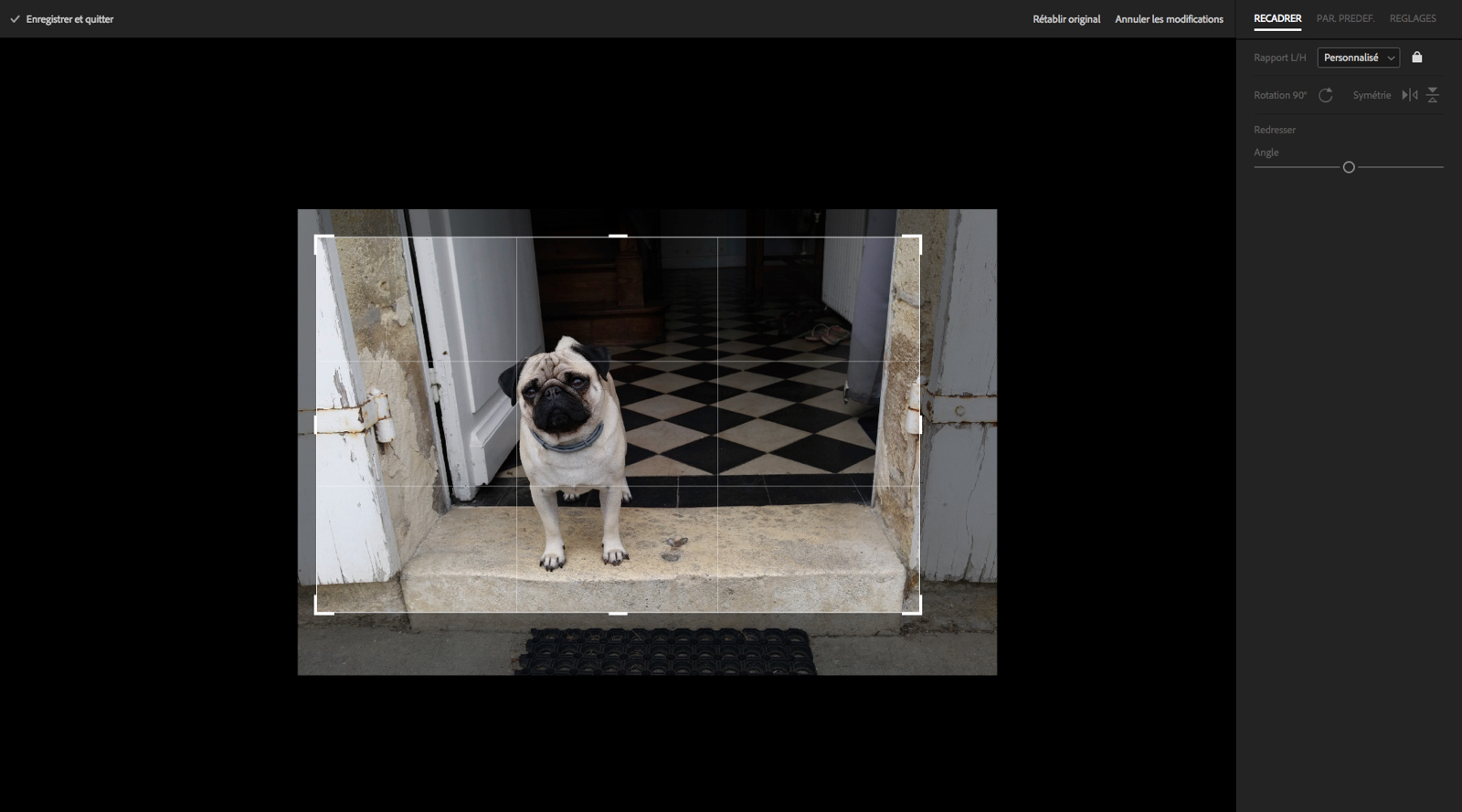Open the PAR. PREDEF. tab

point(1345,18)
